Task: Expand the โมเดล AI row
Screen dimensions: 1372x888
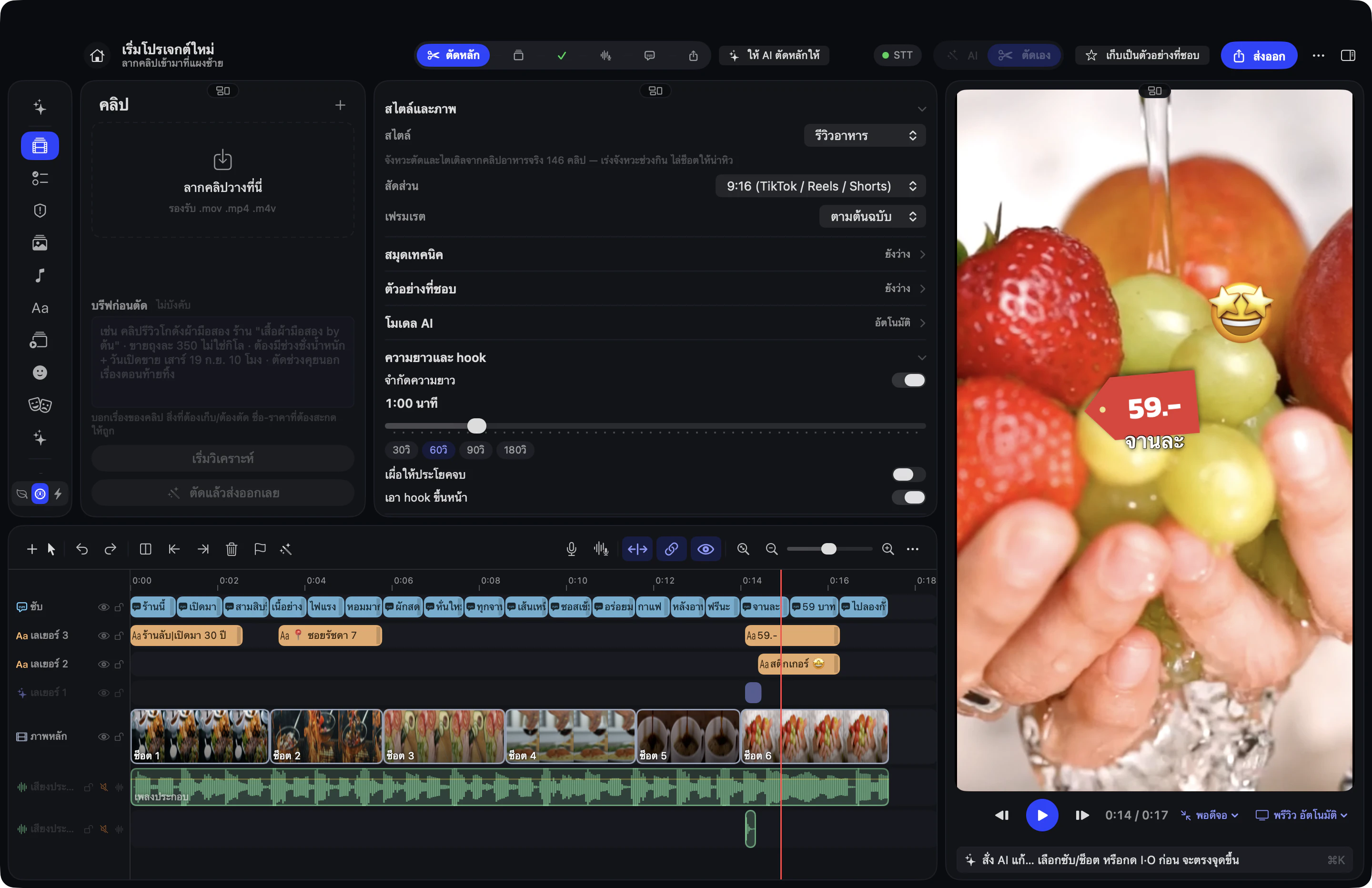Action: pyautogui.click(x=655, y=323)
